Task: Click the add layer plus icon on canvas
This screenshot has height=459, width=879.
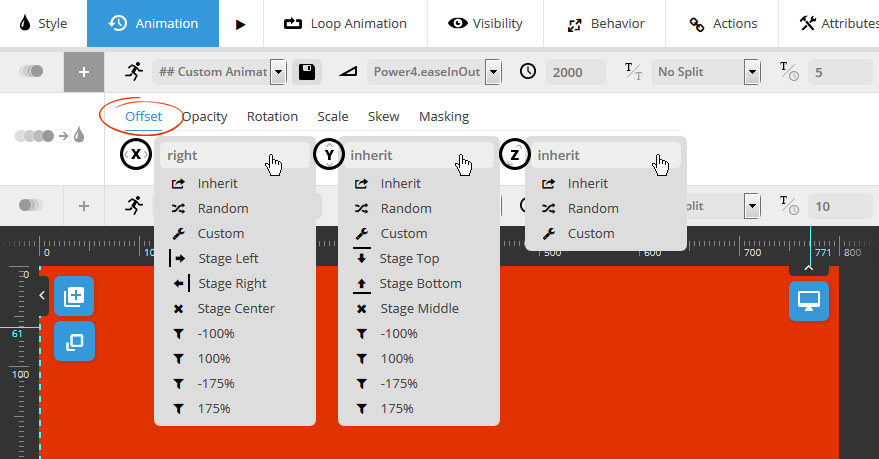Action: coord(74,296)
